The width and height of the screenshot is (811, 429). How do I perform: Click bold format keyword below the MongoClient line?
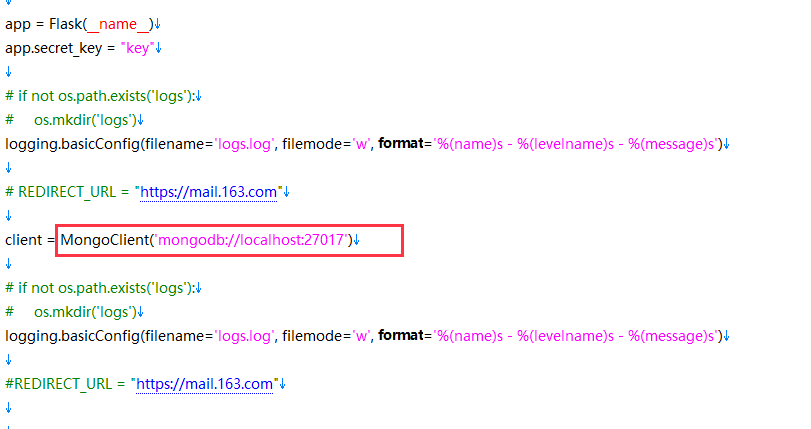403,335
